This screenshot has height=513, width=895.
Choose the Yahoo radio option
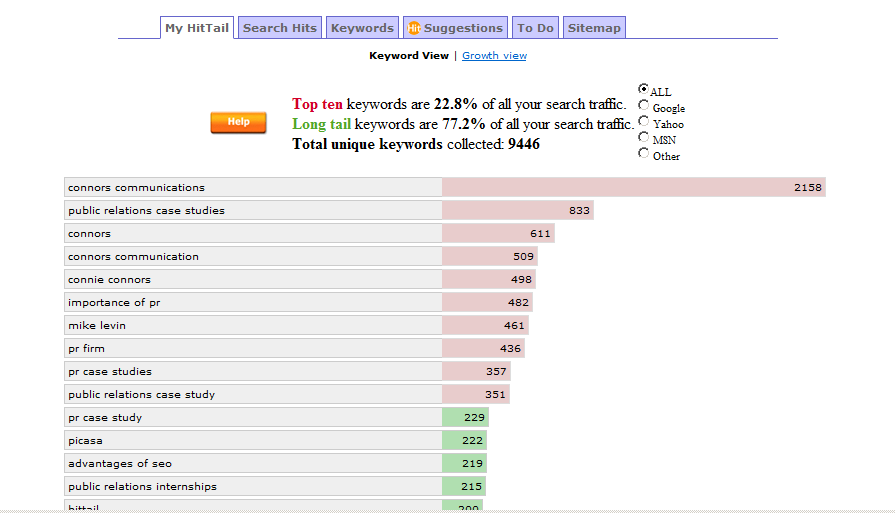[x=643, y=121]
